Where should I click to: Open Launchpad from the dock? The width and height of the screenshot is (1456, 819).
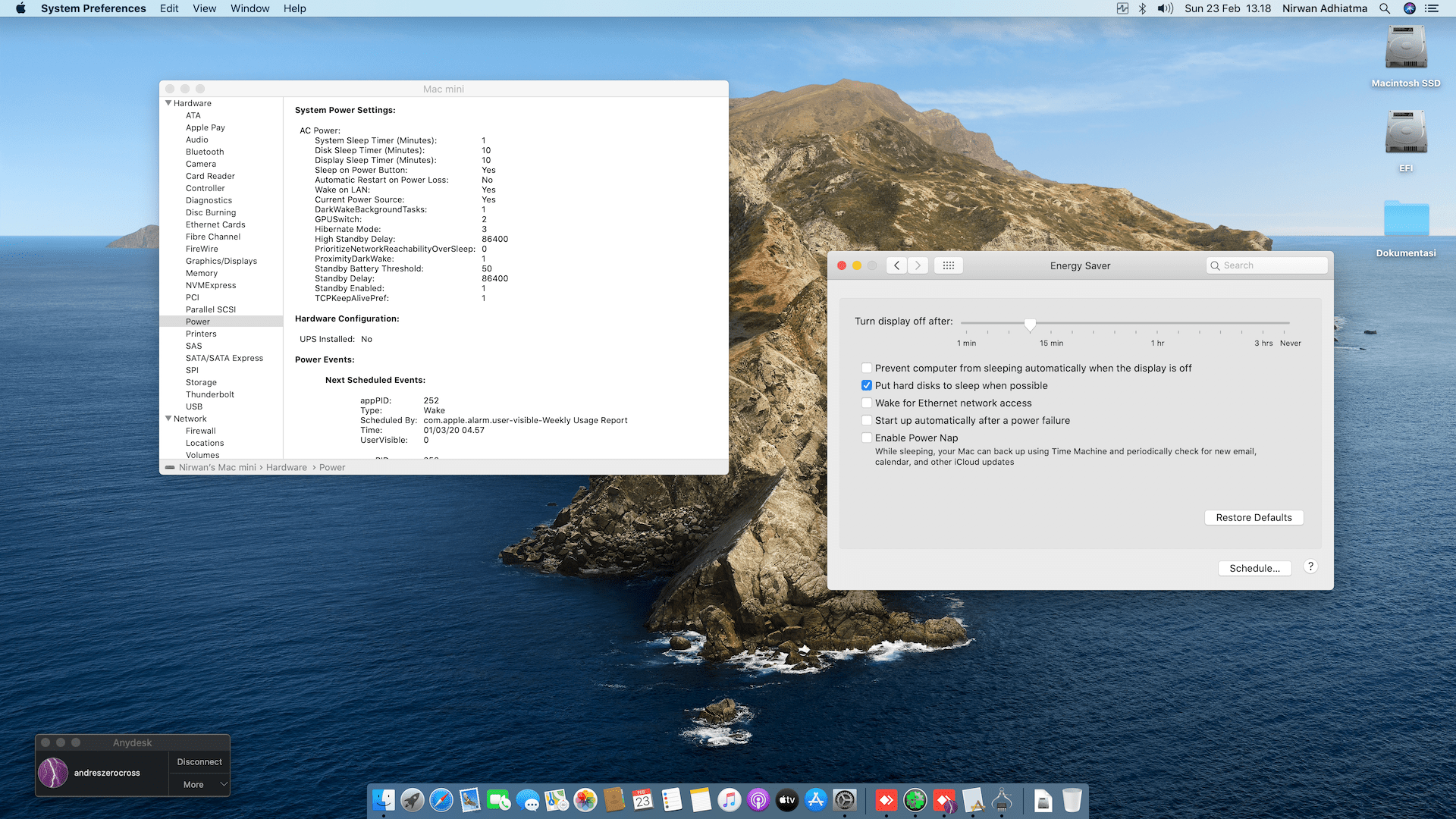point(413,800)
